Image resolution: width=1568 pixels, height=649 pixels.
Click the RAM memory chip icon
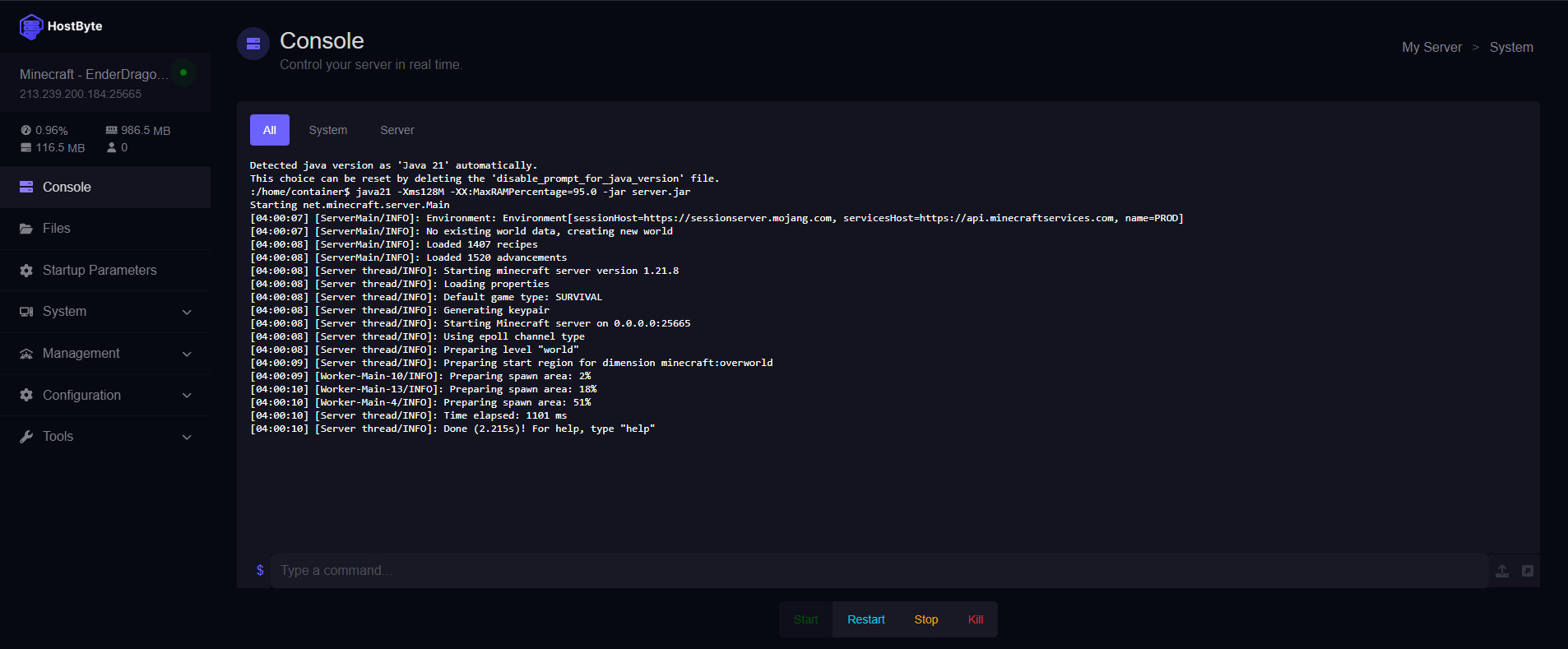click(111, 130)
